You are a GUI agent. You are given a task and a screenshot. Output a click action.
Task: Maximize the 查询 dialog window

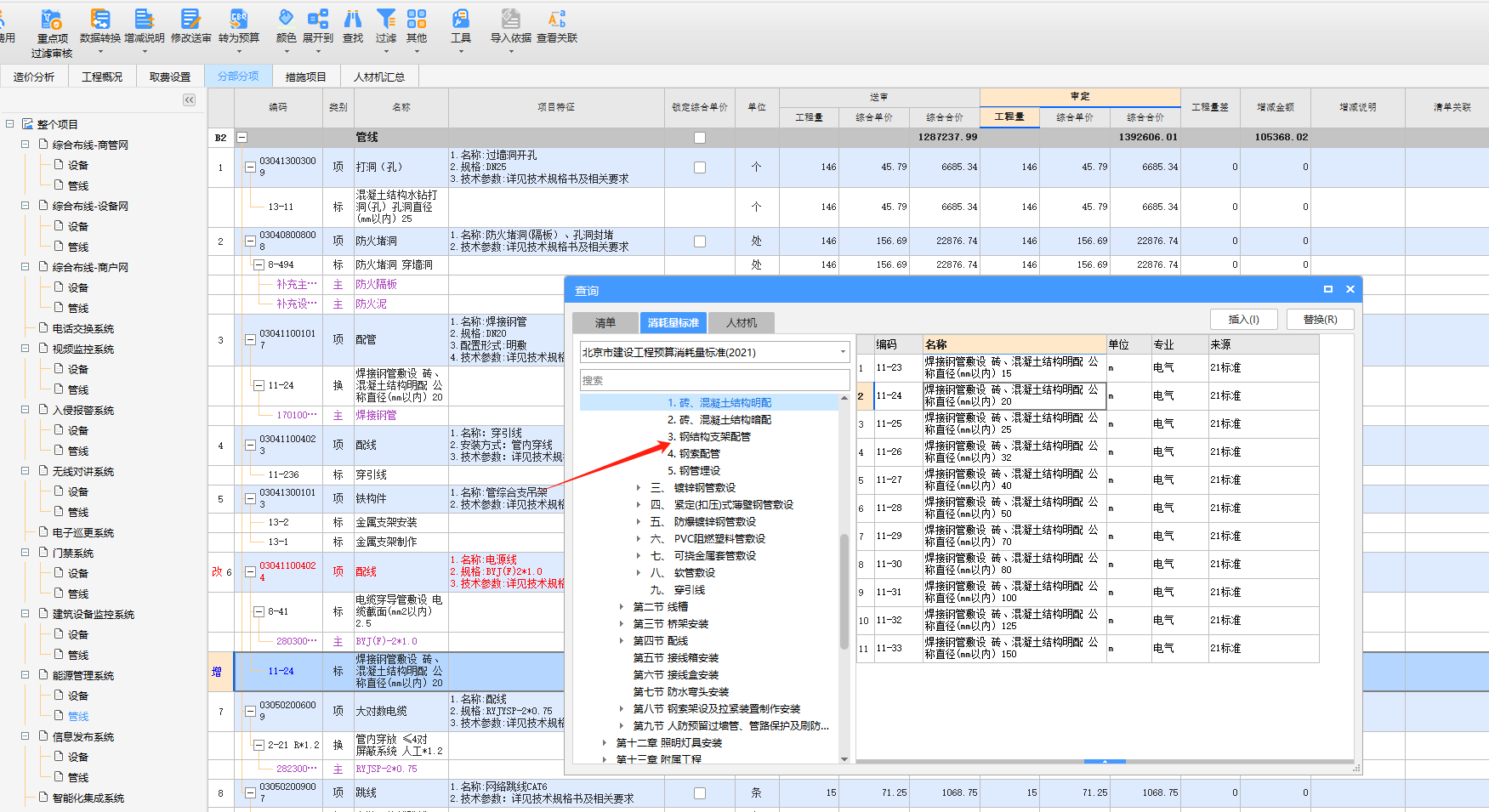coord(1328,290)
